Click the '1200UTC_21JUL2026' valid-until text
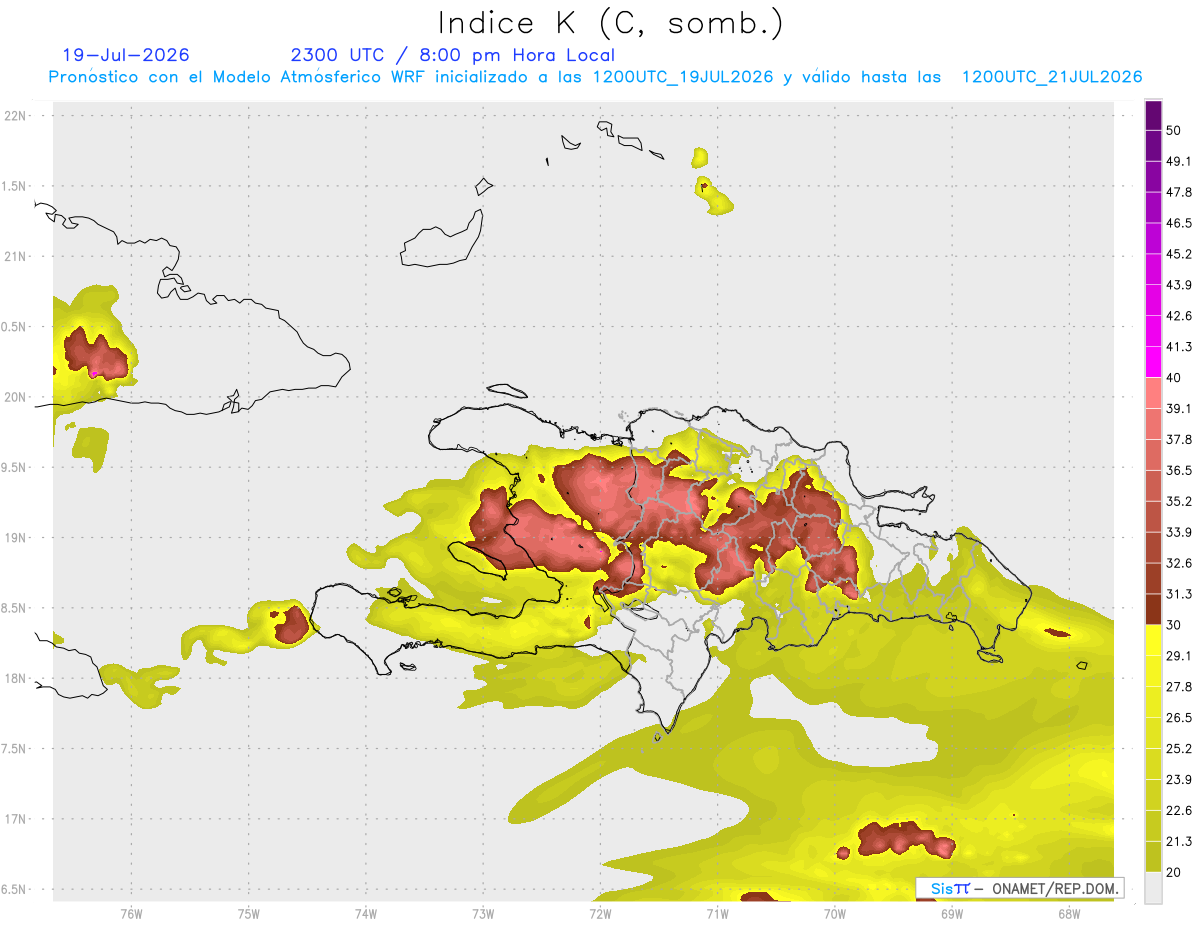Image resolution: width=1200 pixels, height=927 pixels. pyautogui.click(x=1052, y=77)
